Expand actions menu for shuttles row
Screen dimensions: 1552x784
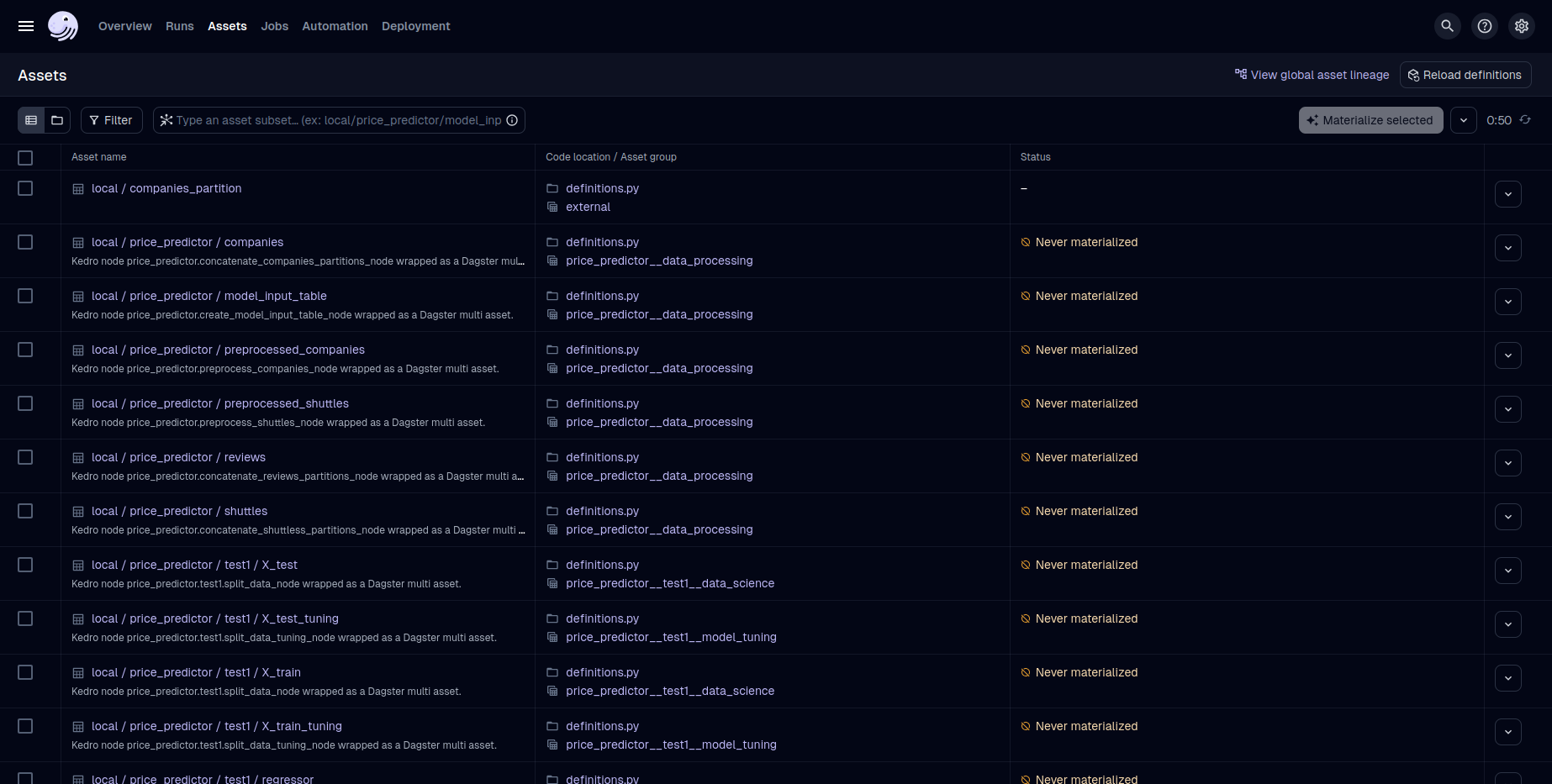[x=1508, y=517]
